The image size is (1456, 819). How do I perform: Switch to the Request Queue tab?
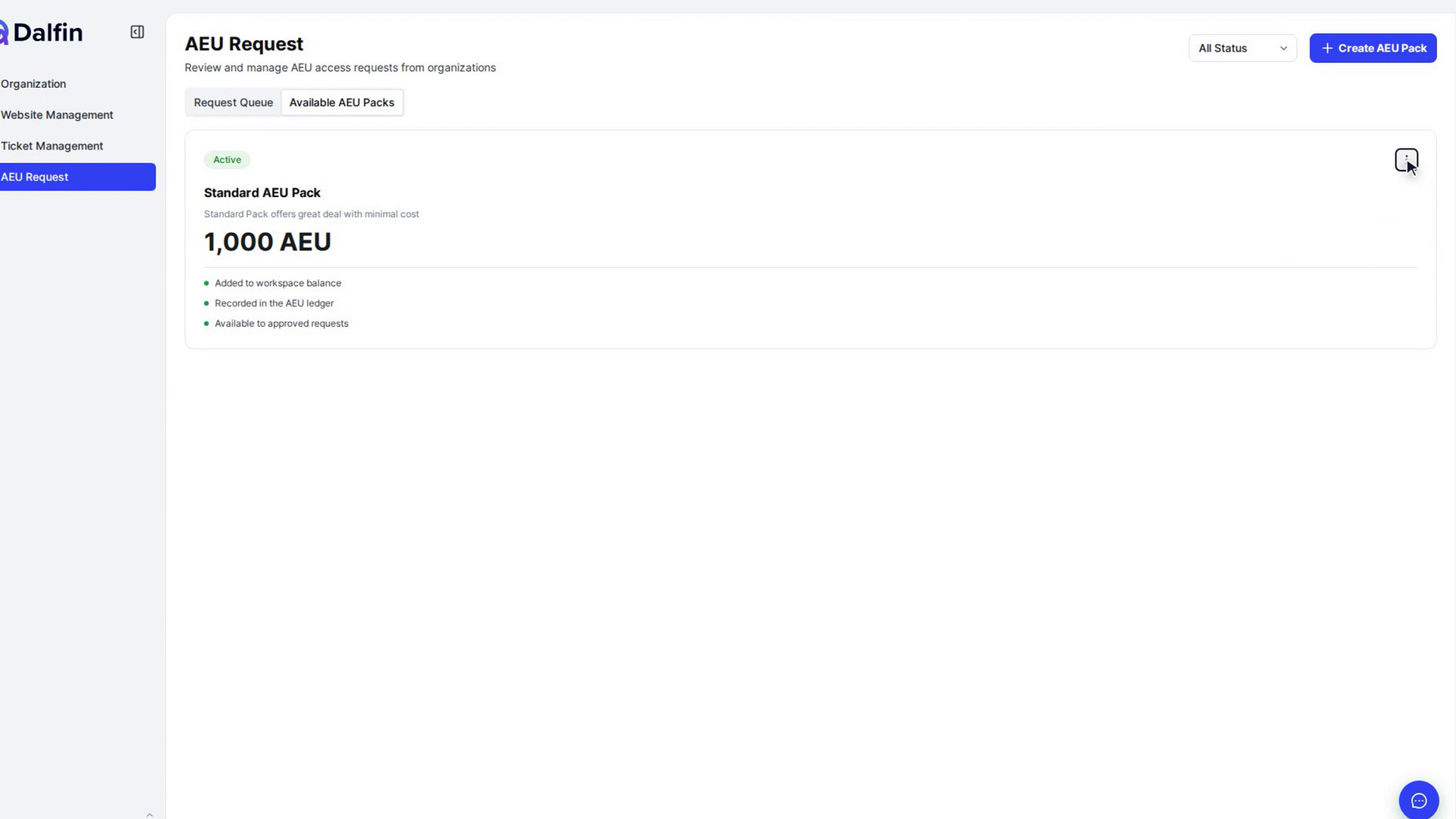tap(233, 102)
